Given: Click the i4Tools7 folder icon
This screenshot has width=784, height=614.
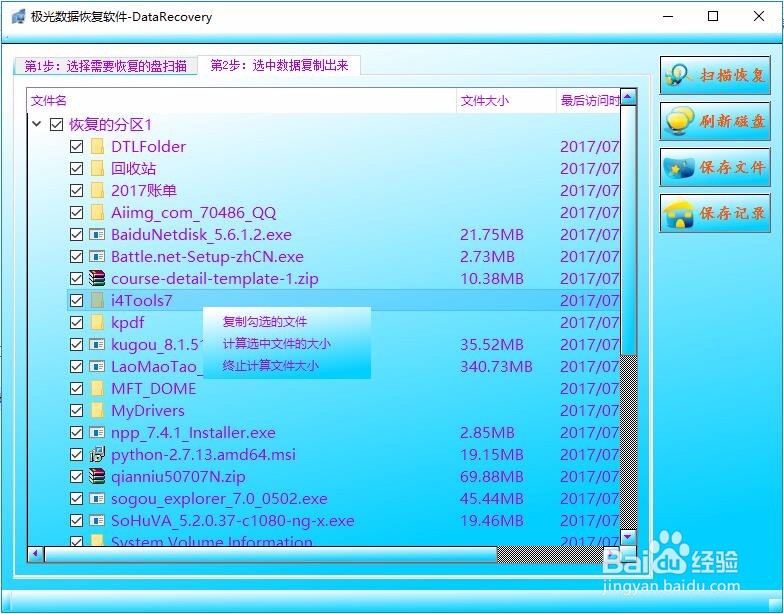Looking at the screenshot, I should (97, 300).
